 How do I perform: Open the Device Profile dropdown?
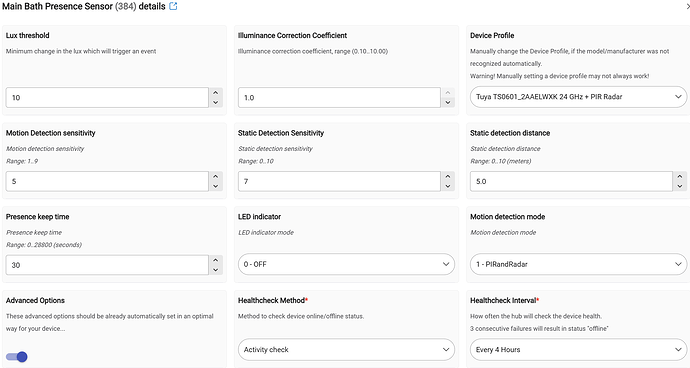578,97
